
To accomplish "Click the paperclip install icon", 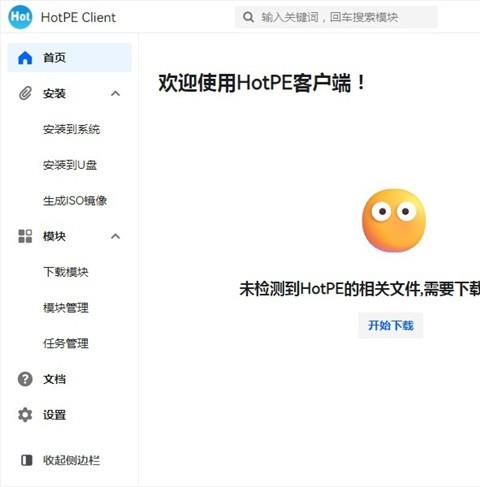I will [x=25, y=93].
